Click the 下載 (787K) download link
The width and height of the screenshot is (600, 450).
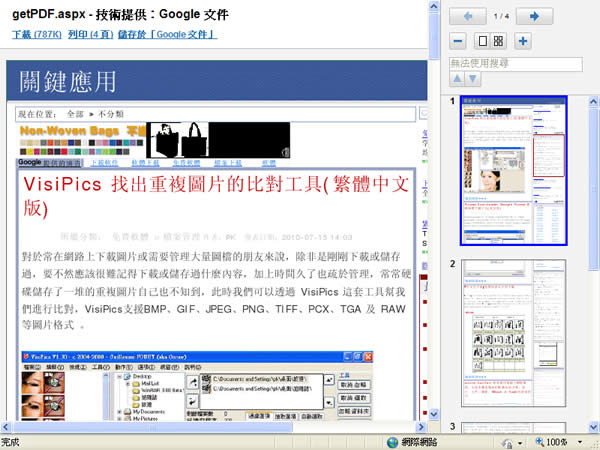tap(37, 34)
